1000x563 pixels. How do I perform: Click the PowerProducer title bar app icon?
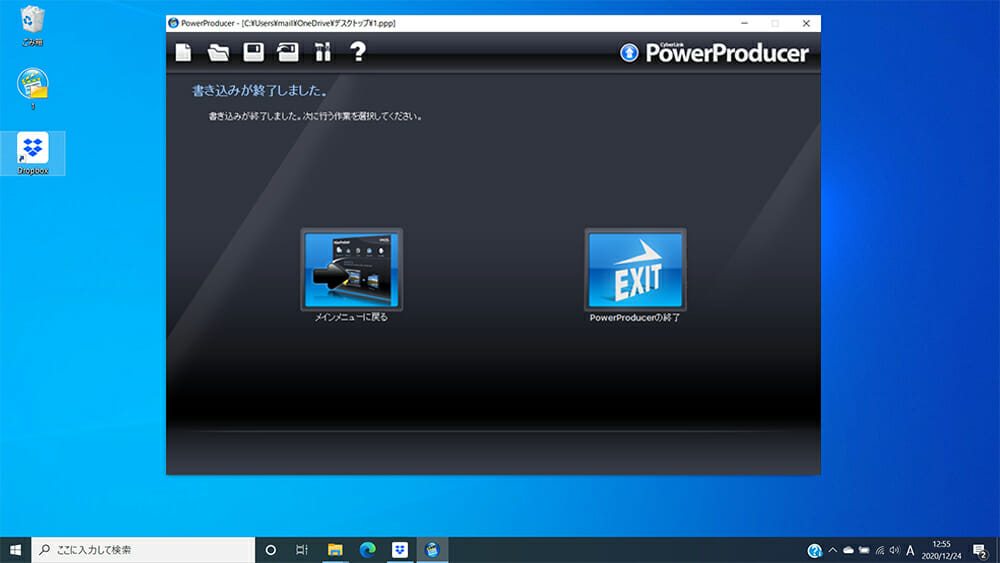pyautogui.click(x=173, y=23)
